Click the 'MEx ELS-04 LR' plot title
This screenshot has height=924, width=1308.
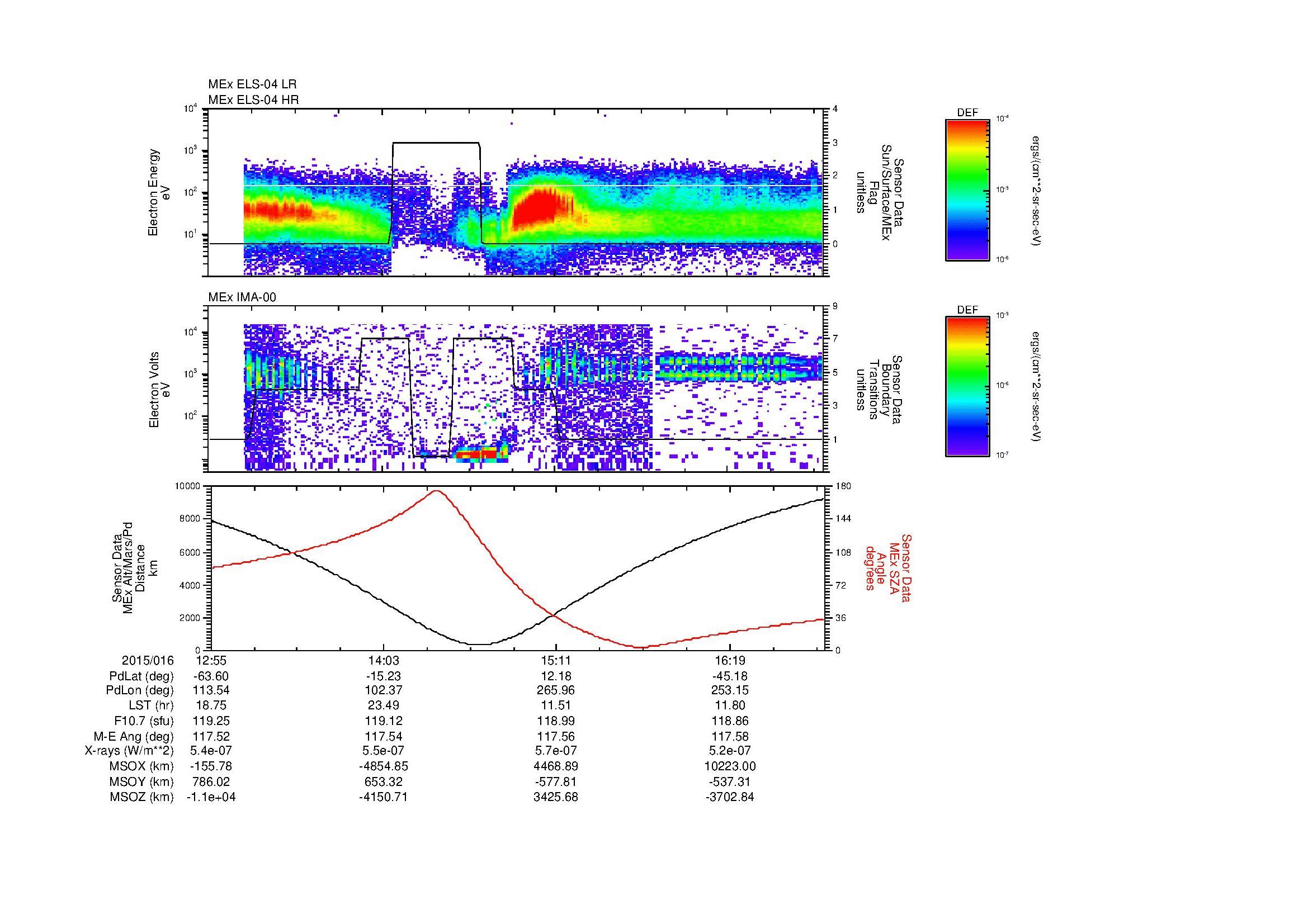coord(252,85)
